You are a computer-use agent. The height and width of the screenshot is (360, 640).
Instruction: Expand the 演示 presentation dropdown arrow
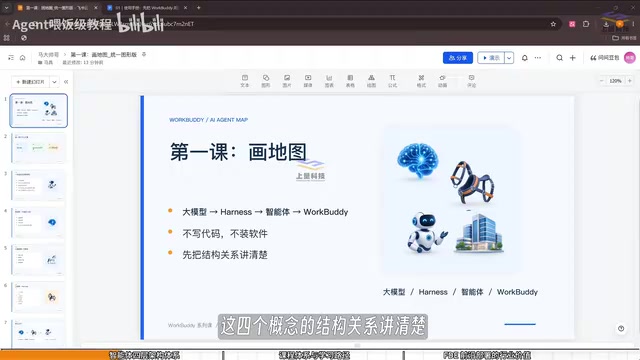509,58
